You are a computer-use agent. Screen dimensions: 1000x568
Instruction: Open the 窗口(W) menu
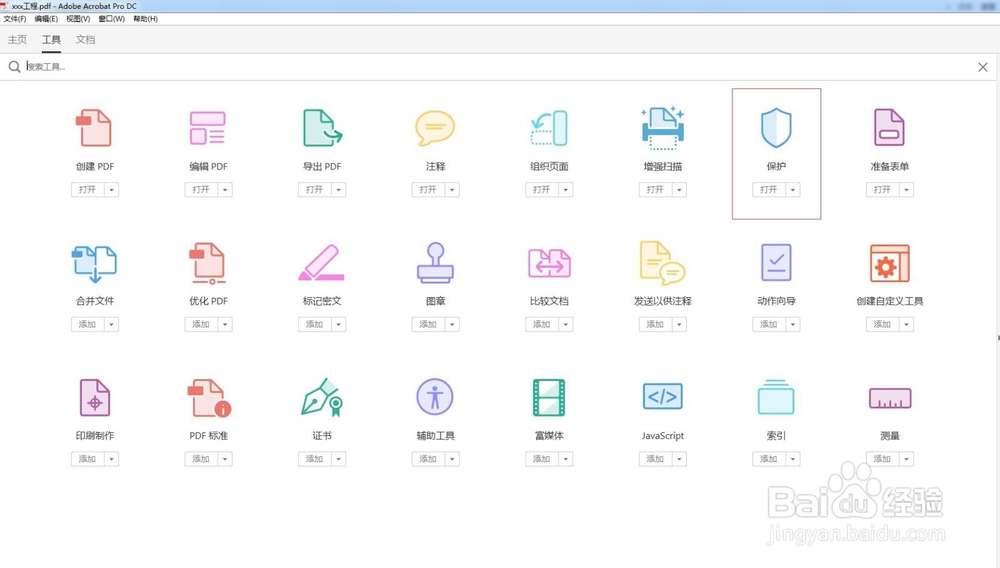[x=112, y=18]
